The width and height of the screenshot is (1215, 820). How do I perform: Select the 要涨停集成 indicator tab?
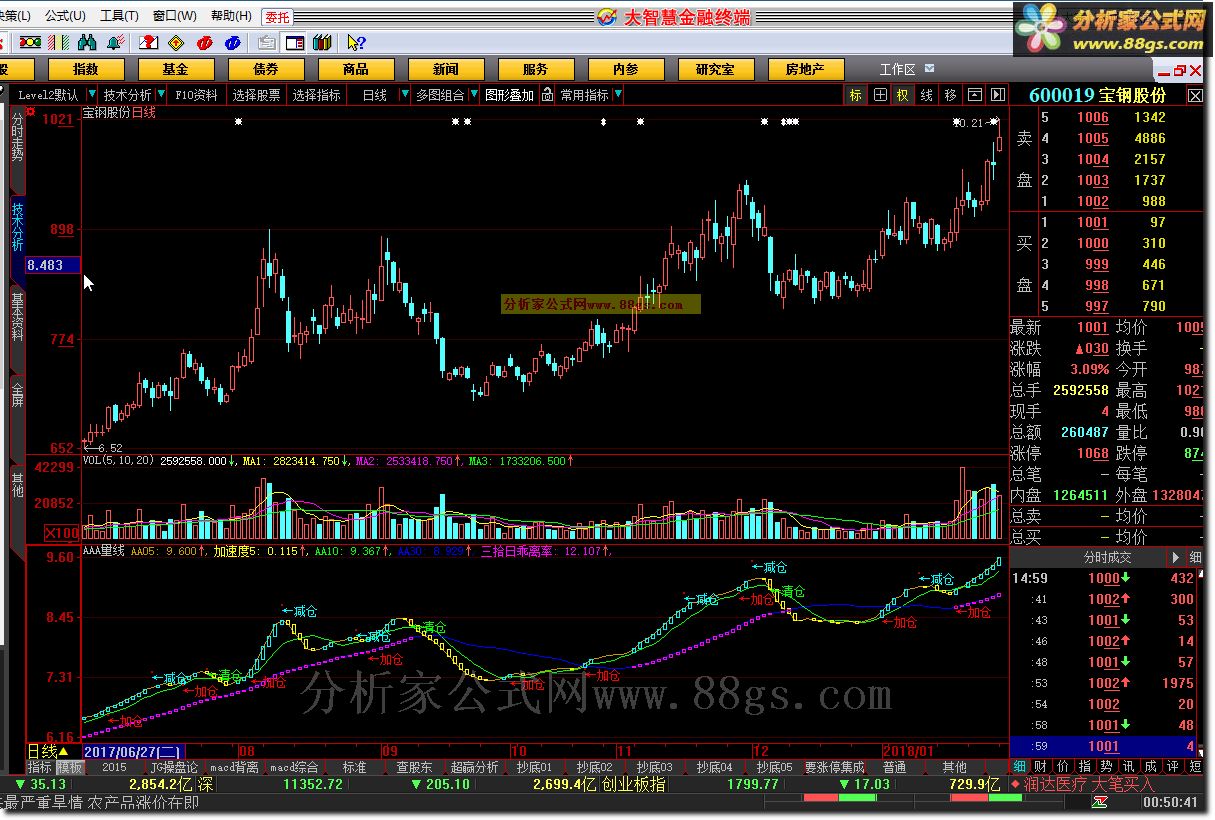834,767
